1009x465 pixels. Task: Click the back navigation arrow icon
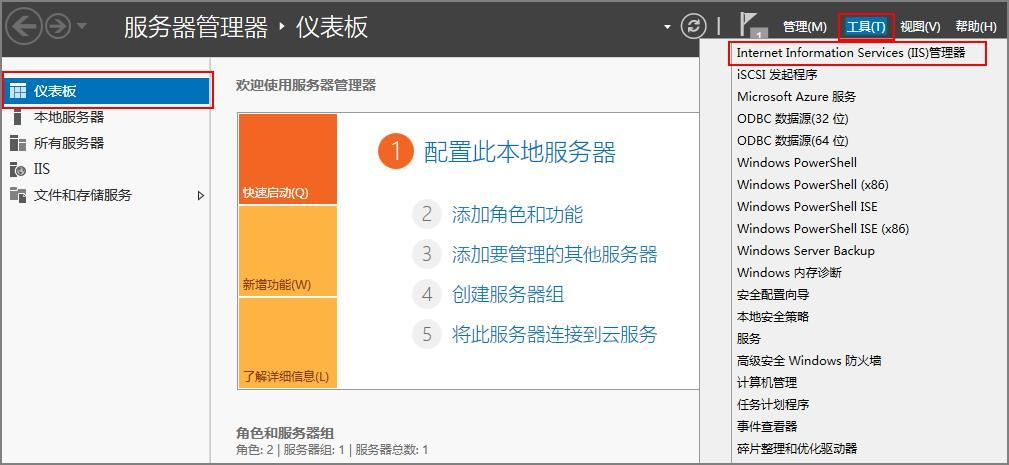pos(24,26)
